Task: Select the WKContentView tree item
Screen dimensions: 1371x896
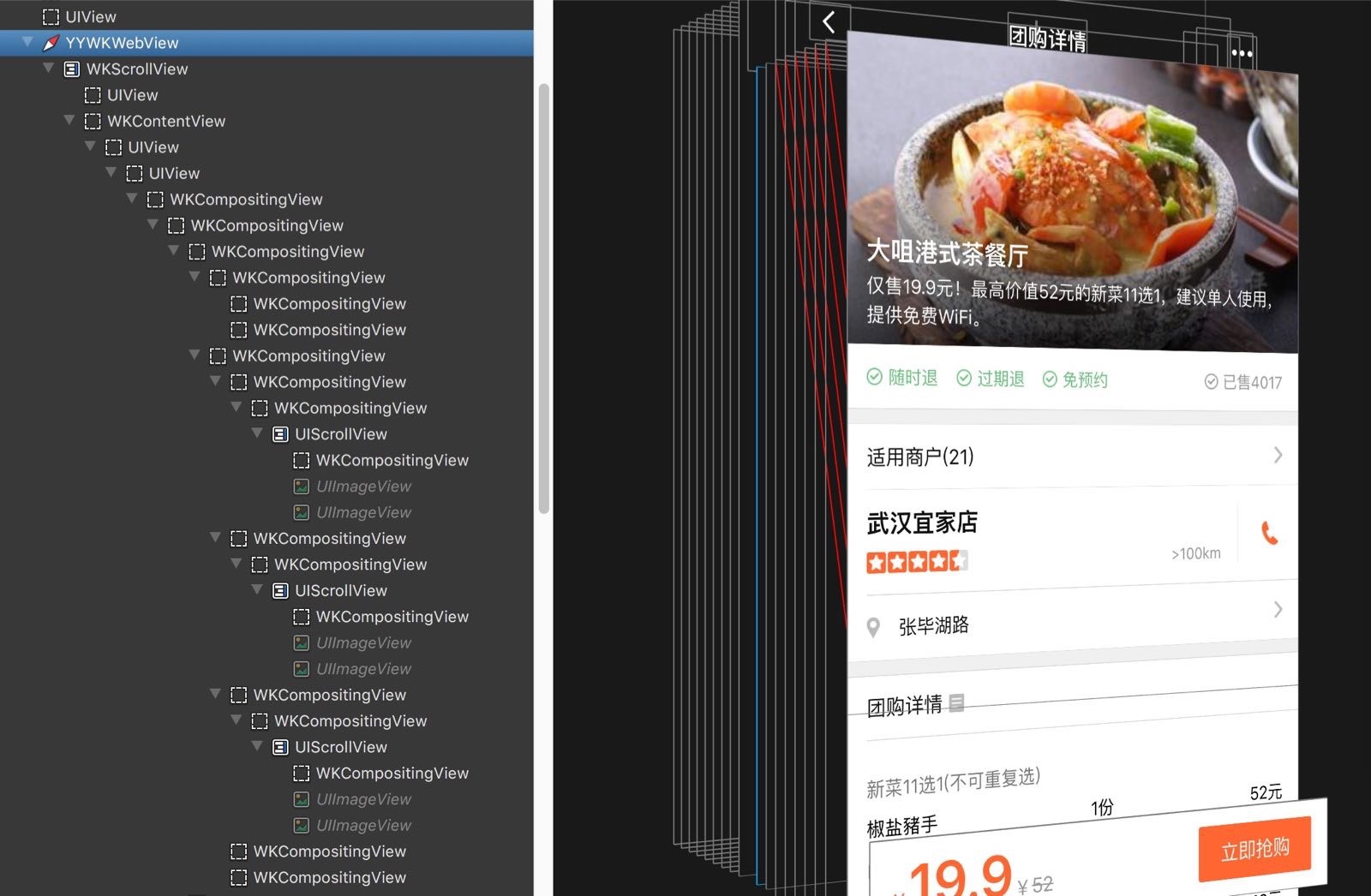Action: coord(166,122)
